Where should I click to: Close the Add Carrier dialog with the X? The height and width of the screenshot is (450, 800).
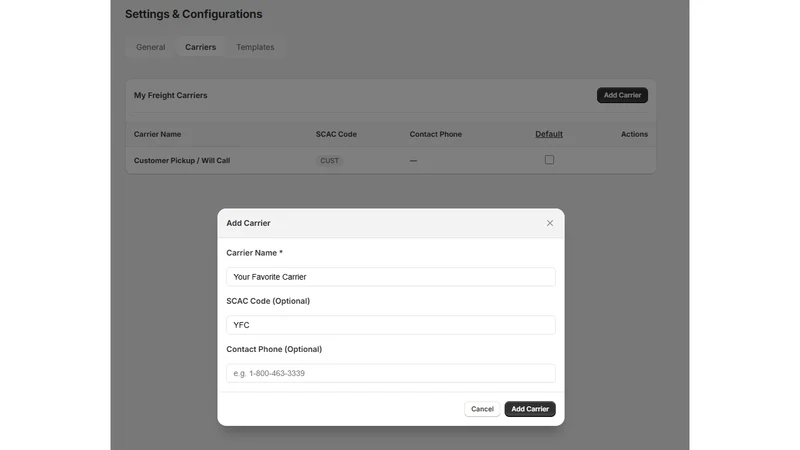pos(549,223)
